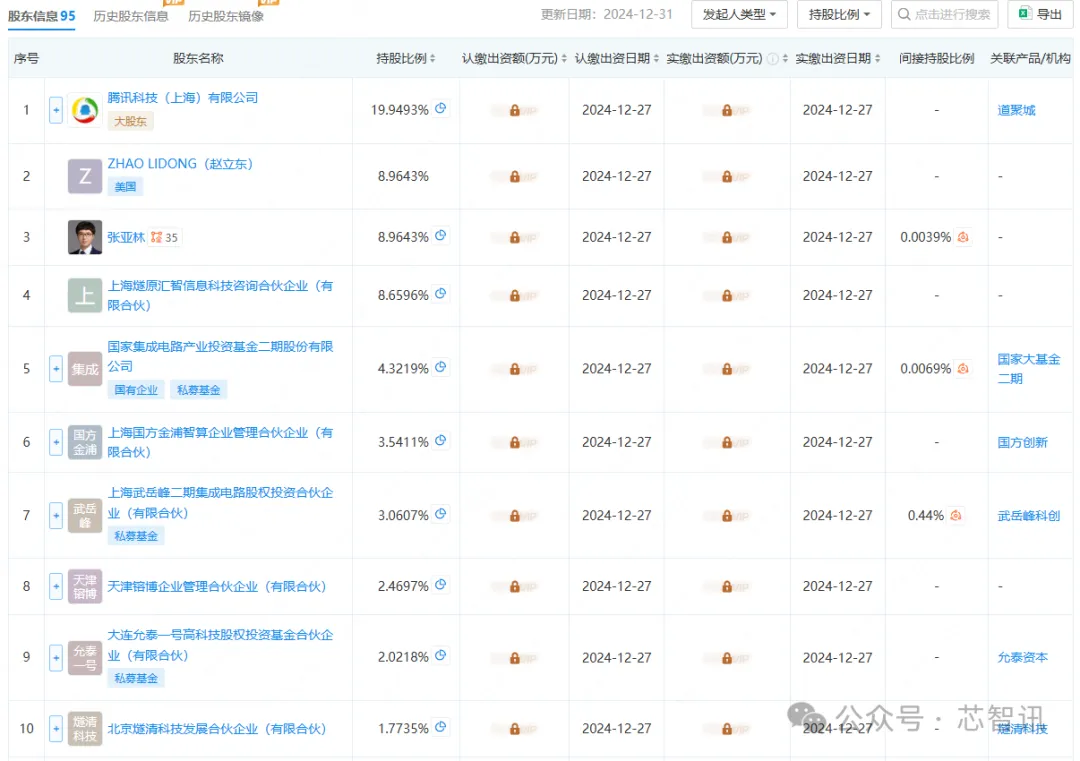Image resolution: width=1080 pixels, height=761 pixels.
Task: Click the info icon beside 实缴出资额(万元)
Action: 773,59
